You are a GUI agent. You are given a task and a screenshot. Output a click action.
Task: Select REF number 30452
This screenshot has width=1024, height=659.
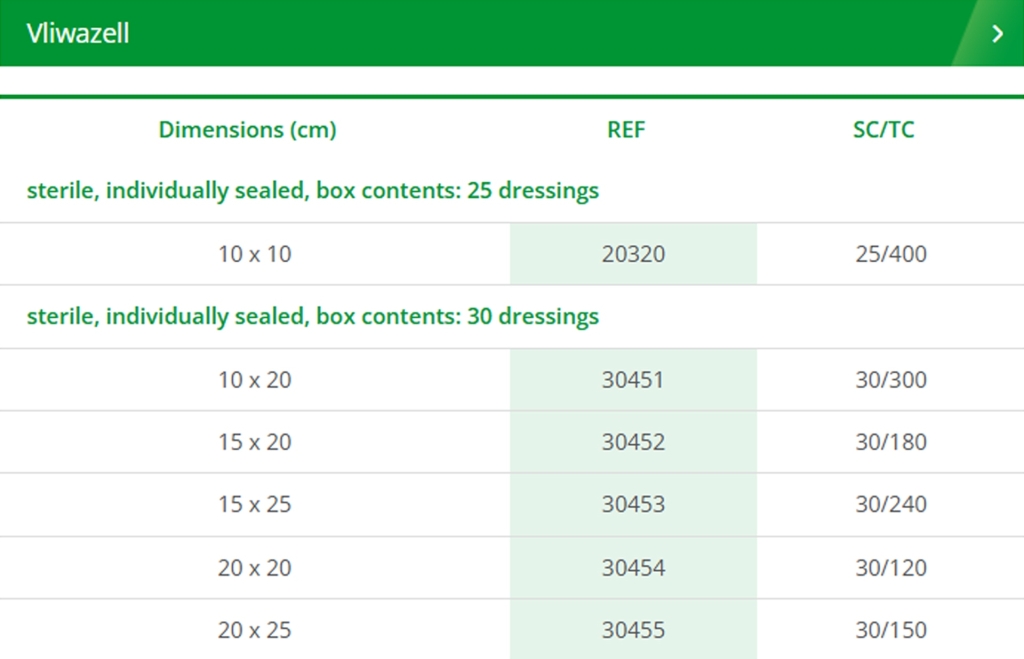[x=633, y=442]
